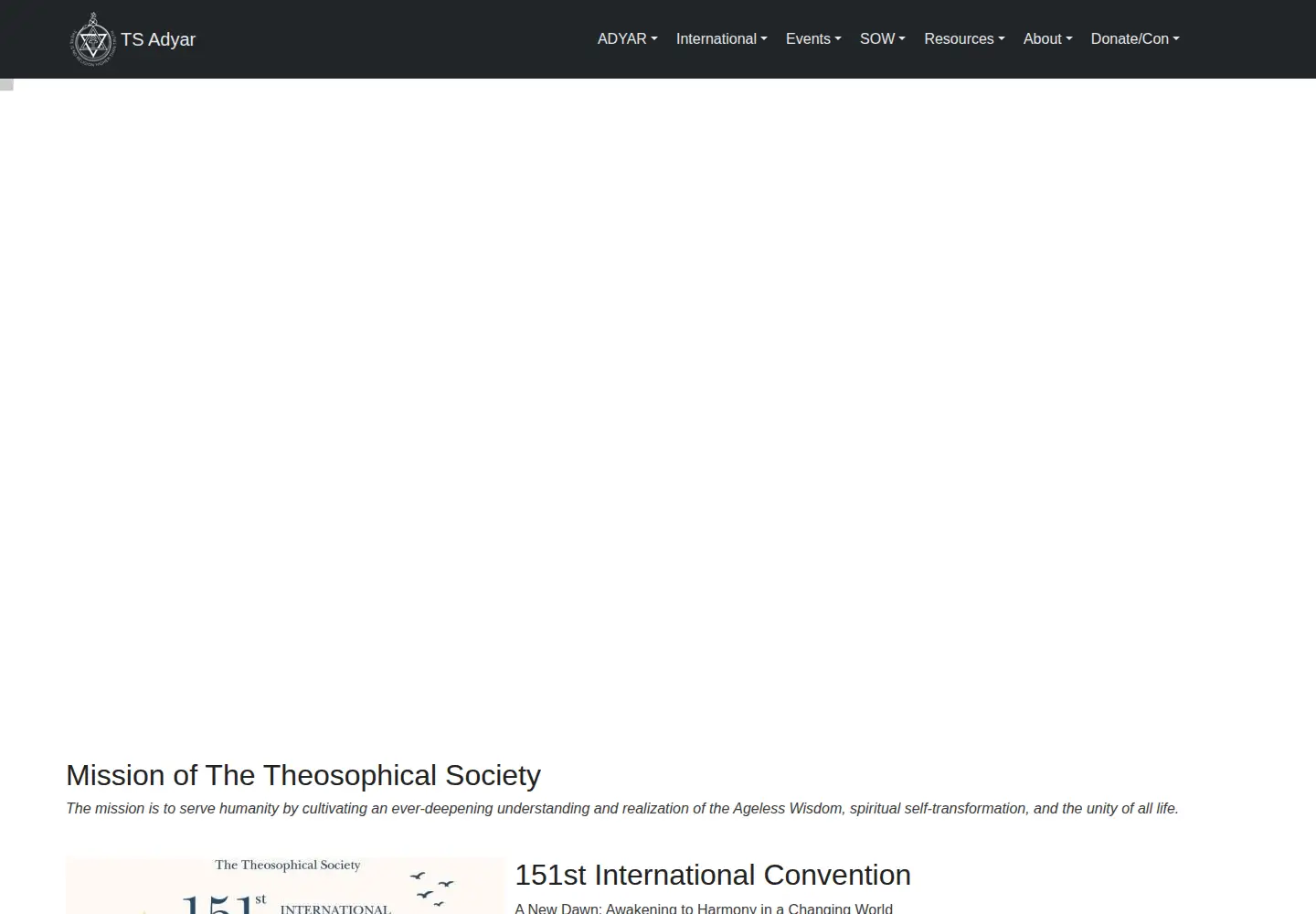Open the 151st International Convention heading

click(713, 875)
